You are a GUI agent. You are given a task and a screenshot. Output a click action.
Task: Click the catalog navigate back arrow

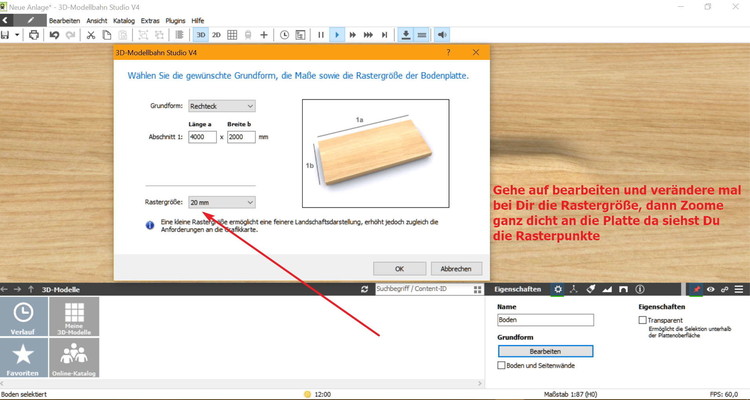[x=4, y=289]
